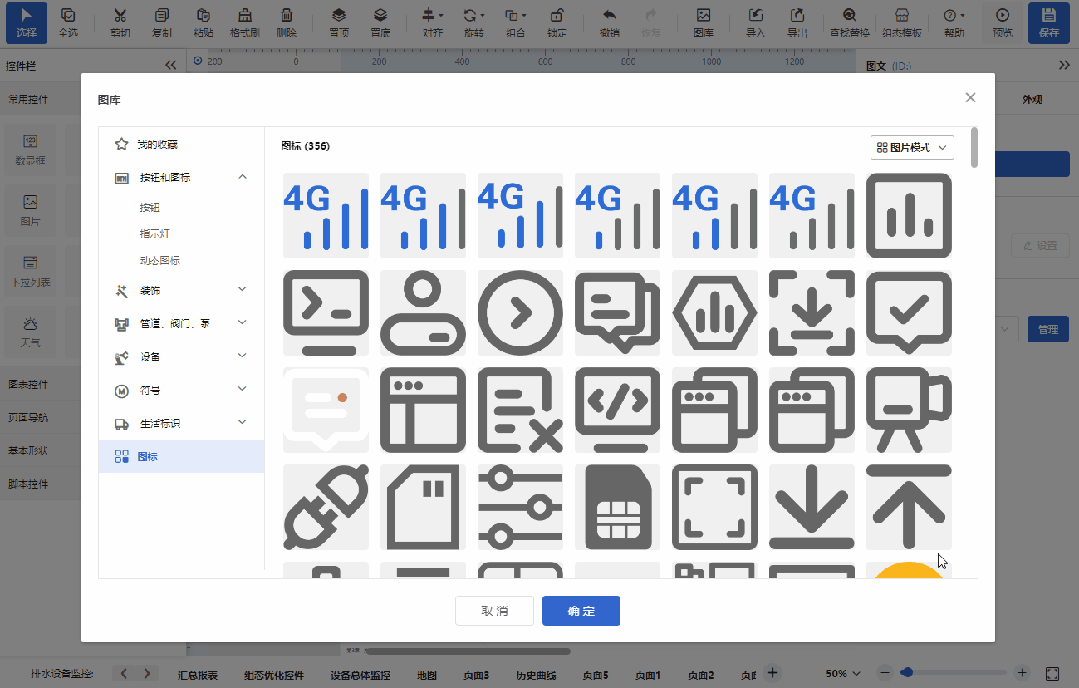Close the 图库 dialog with X

[970, 98]
